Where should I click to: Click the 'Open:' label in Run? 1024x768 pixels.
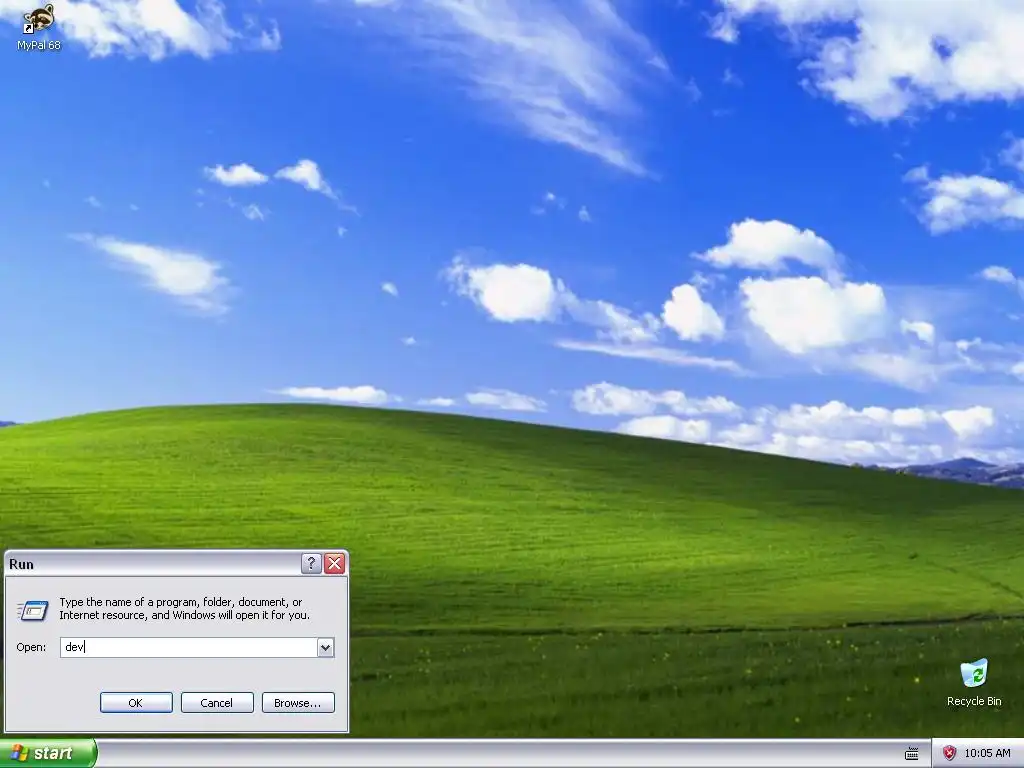pos(31,647)
